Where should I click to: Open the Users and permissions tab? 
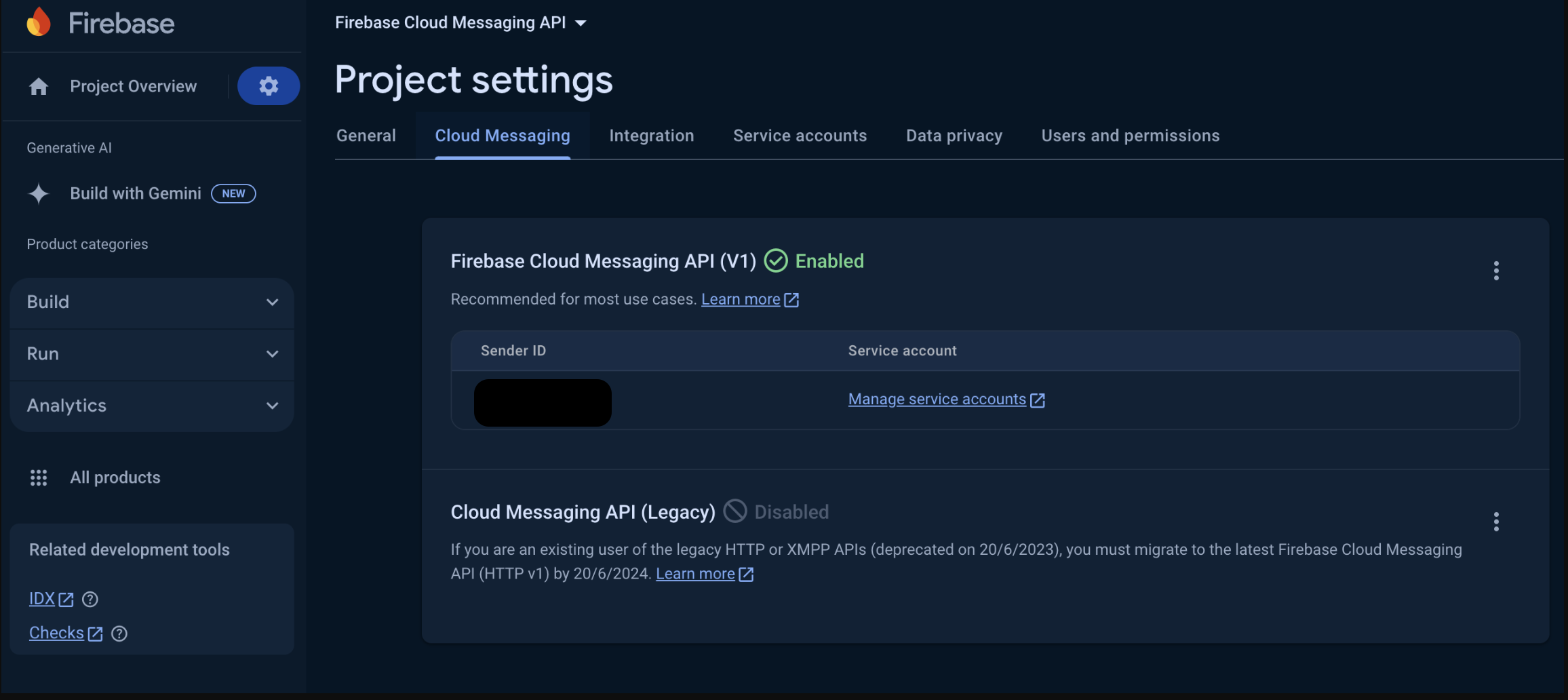[1130, 136]
